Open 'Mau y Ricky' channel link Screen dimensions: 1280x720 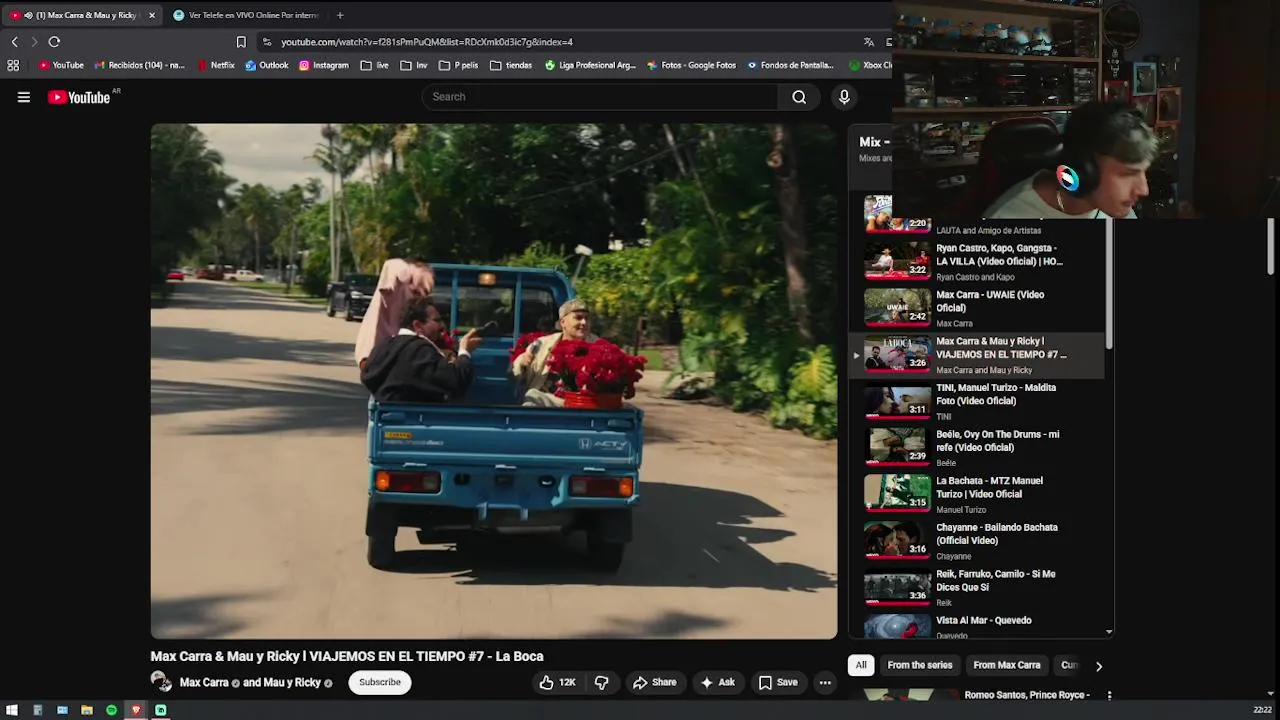(292, 682)
